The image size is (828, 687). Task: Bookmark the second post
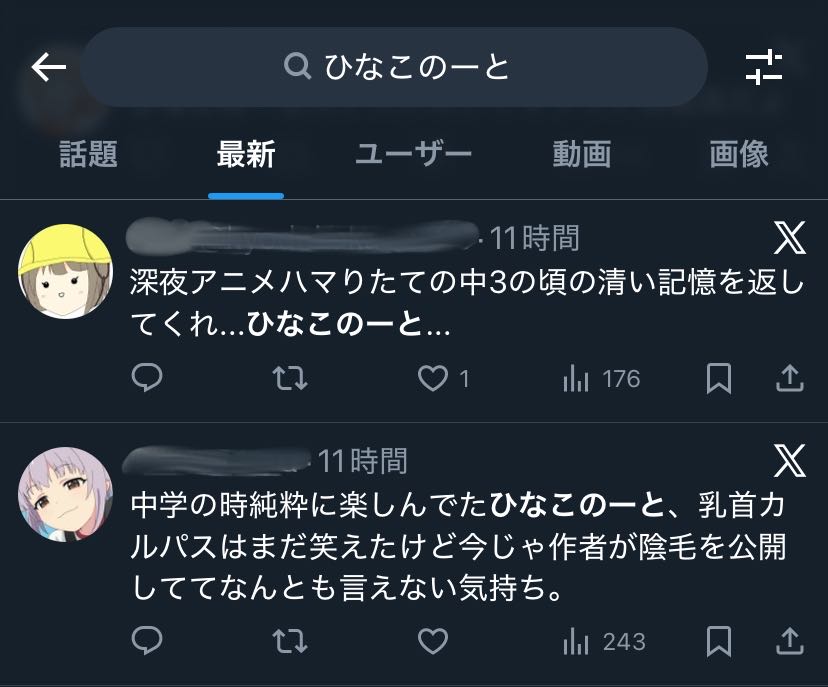[718, 641]
